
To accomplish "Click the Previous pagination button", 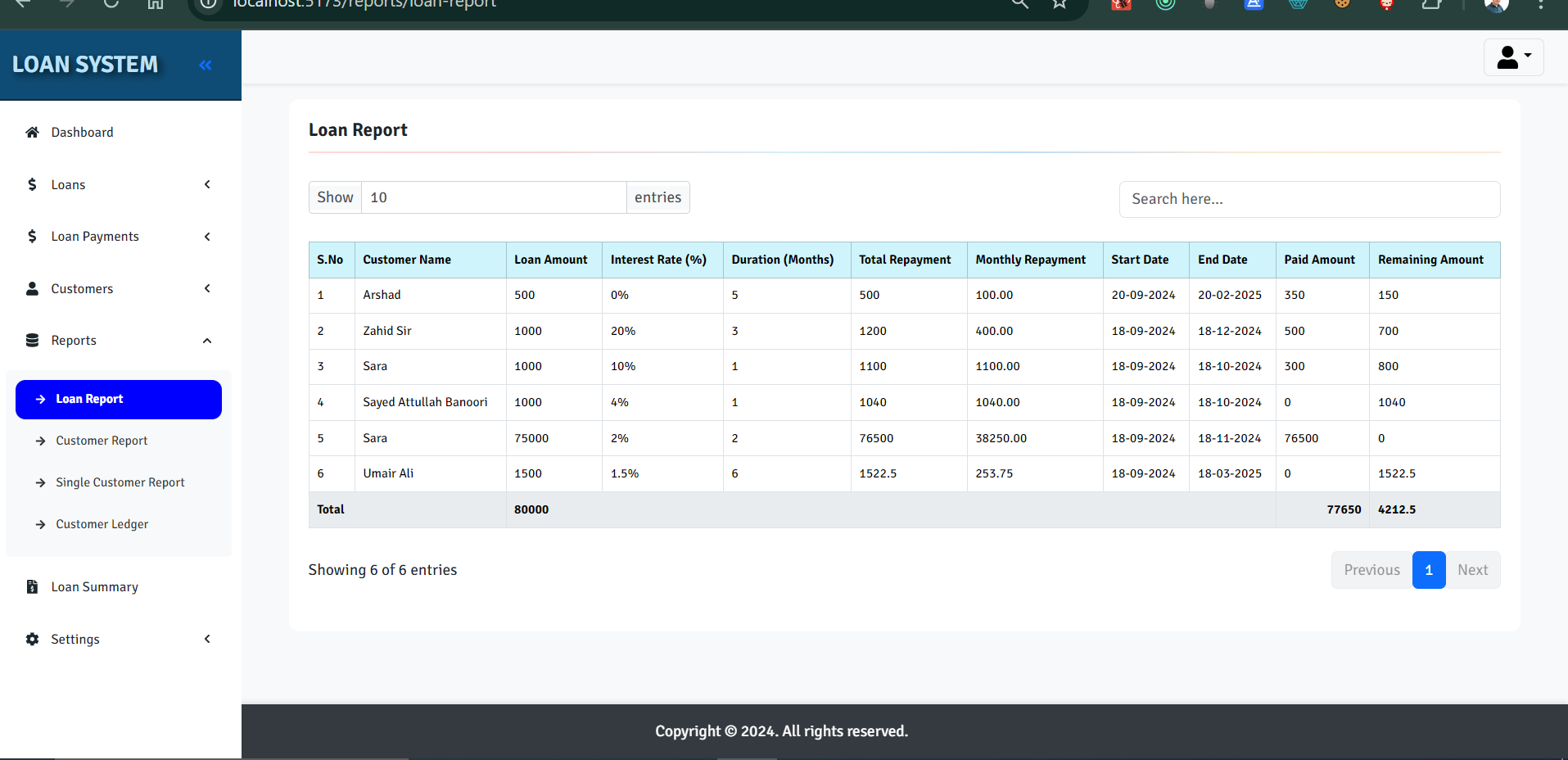I will (1371, 570).
